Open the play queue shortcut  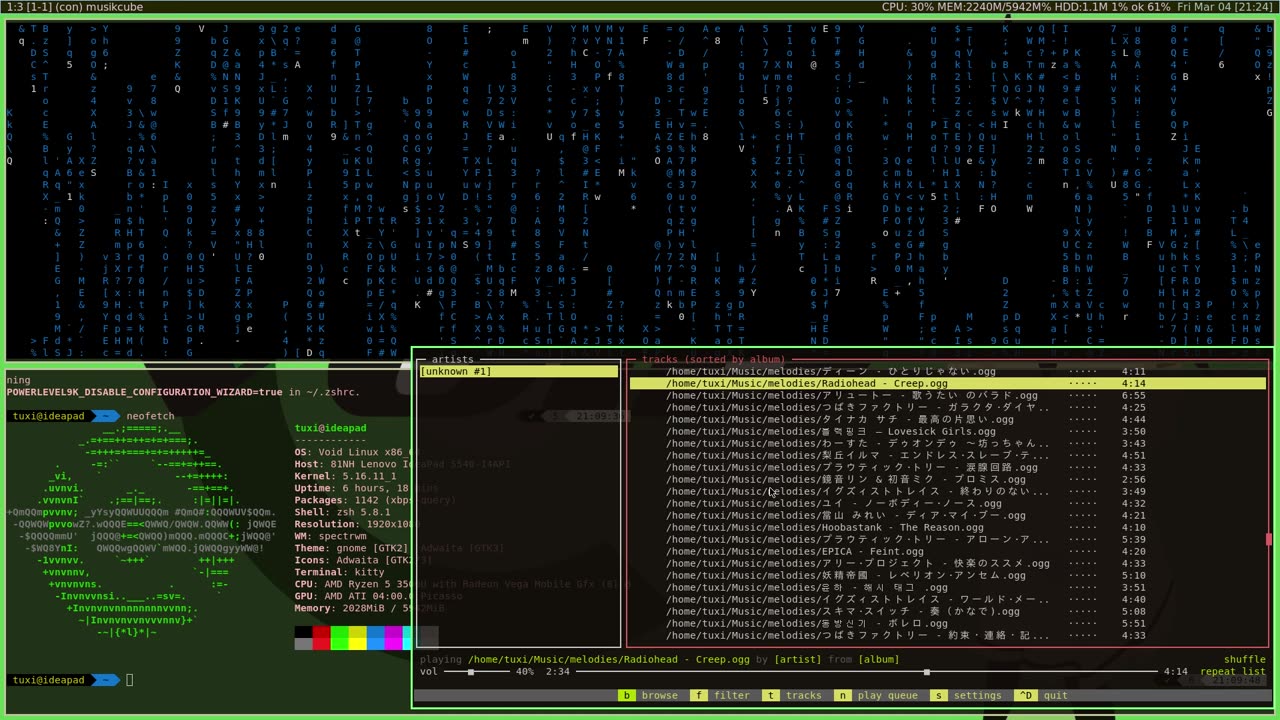click(876, 696)
